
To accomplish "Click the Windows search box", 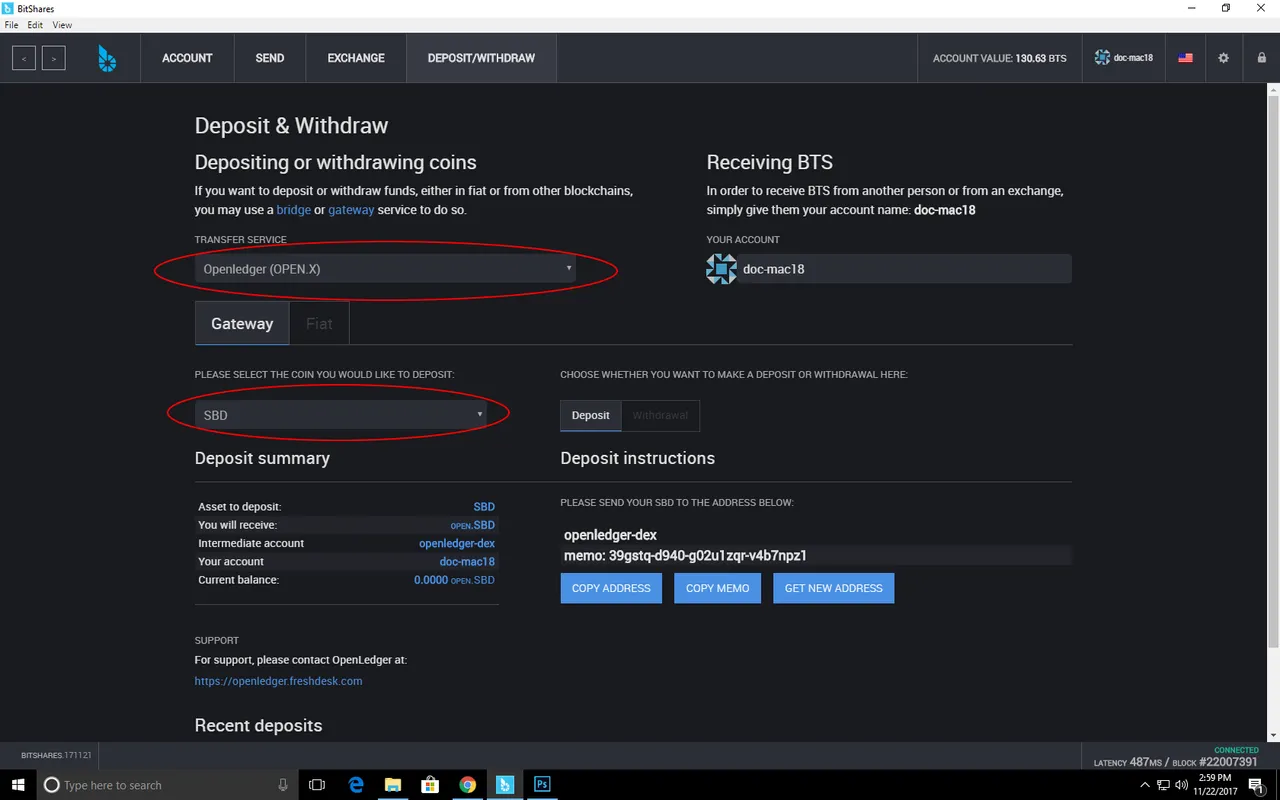I will [x=166, y=785].
